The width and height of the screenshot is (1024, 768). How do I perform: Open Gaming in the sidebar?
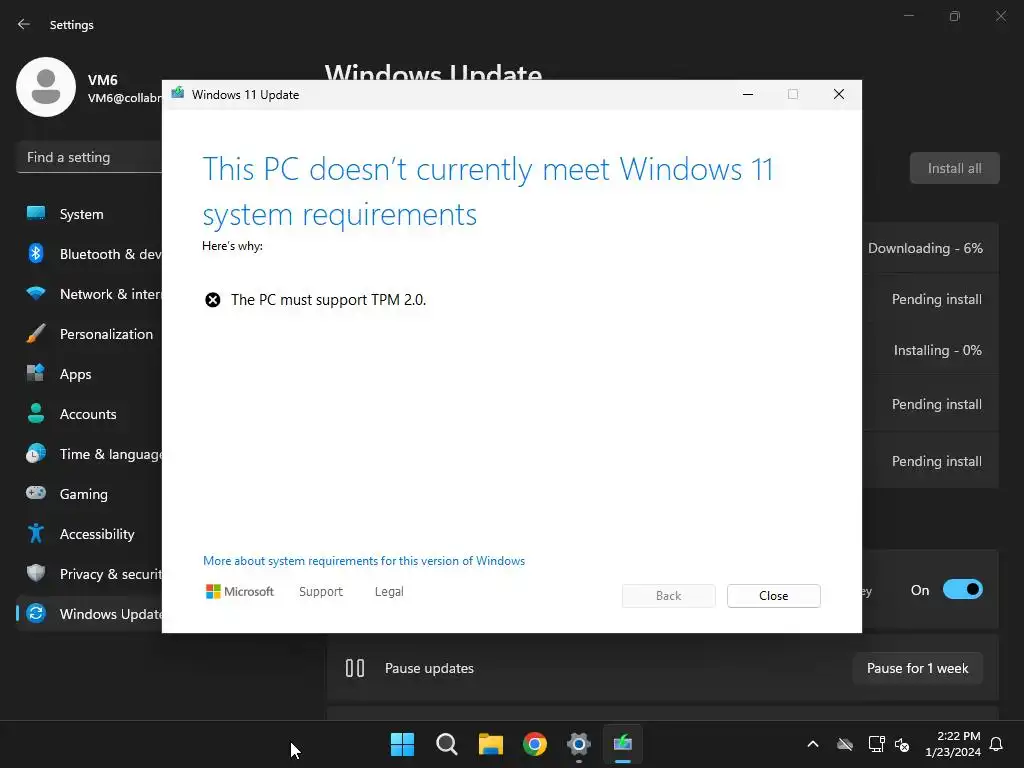point(89,494)
